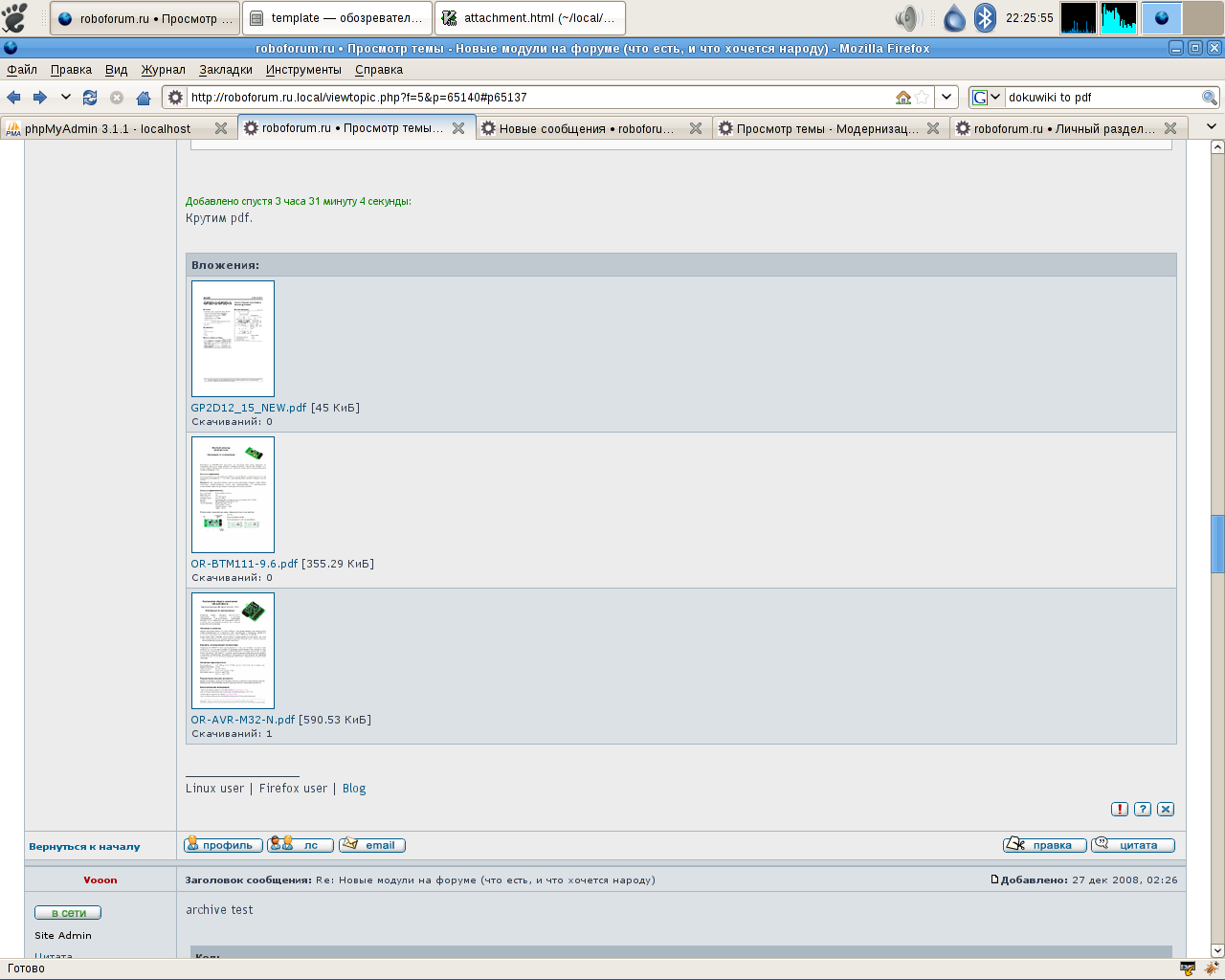
Task: Reload the current page
Action: (x=90, y=98)
